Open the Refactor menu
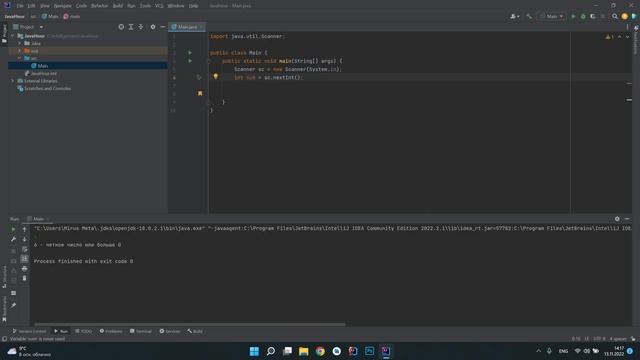This screenshot has height=360, width=640. click(99, 6)
